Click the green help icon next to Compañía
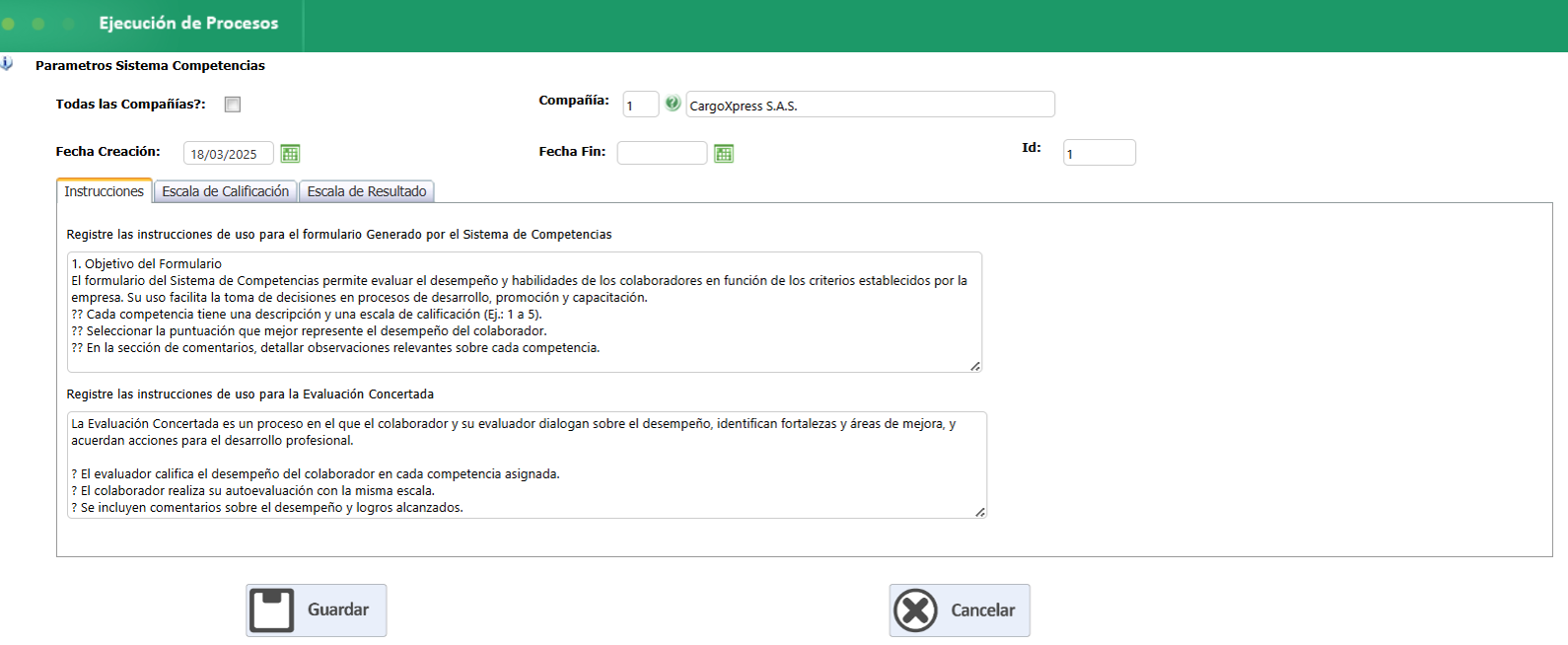1568x645 pixels. pyautogui.click(x=673, y=104)
